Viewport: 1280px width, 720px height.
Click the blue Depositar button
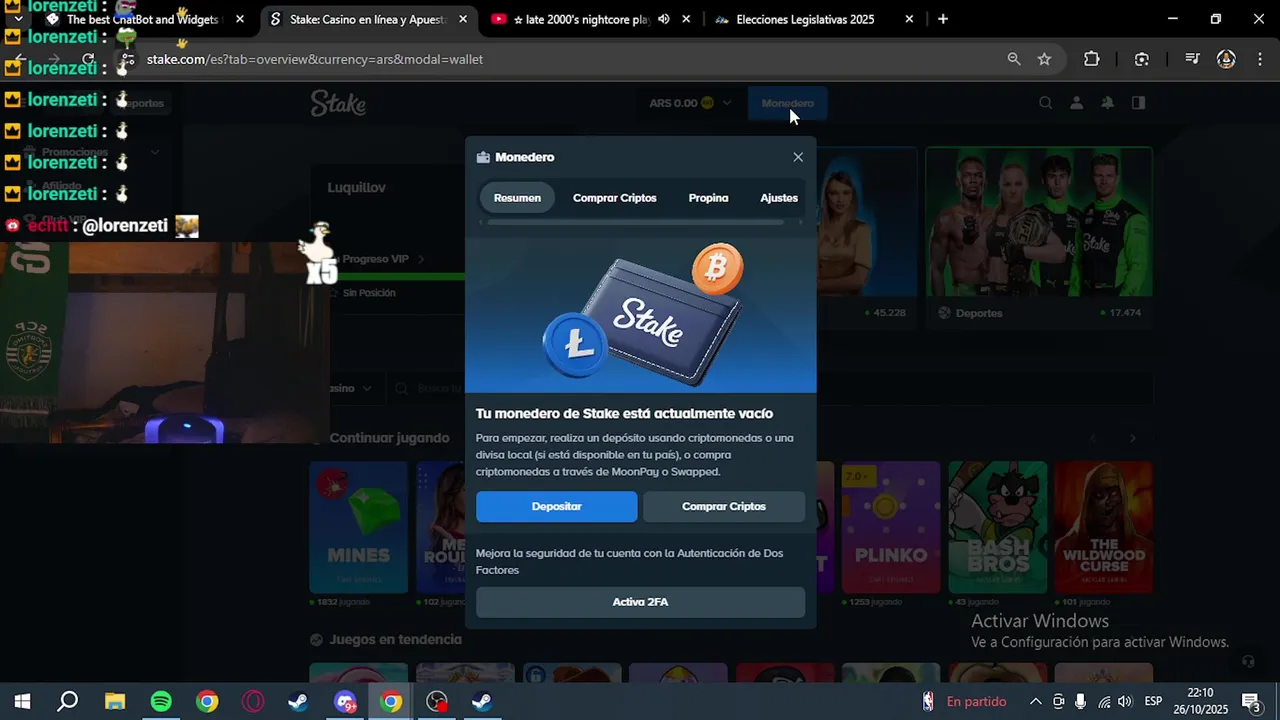click(556, 506)
